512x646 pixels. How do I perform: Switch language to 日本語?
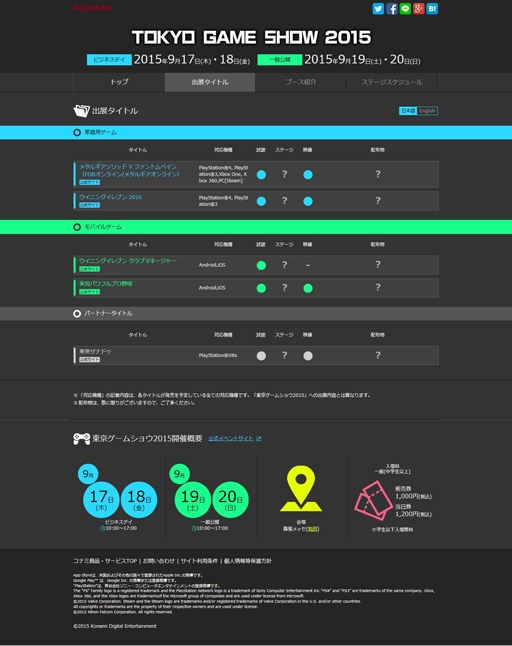pyautogui.click(x=408, y=111)
